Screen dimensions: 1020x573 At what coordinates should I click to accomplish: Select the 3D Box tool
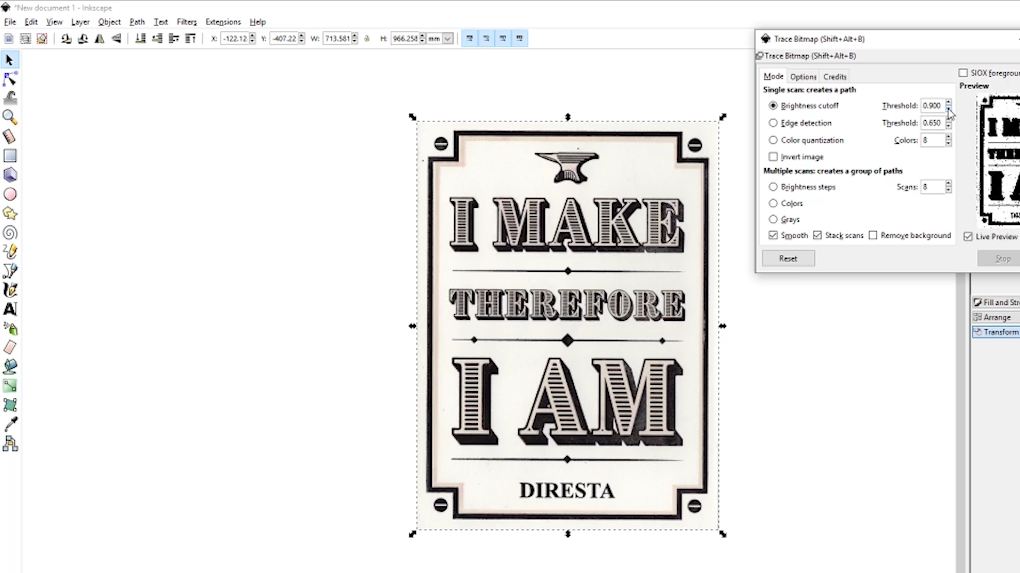tap(10, 175)
